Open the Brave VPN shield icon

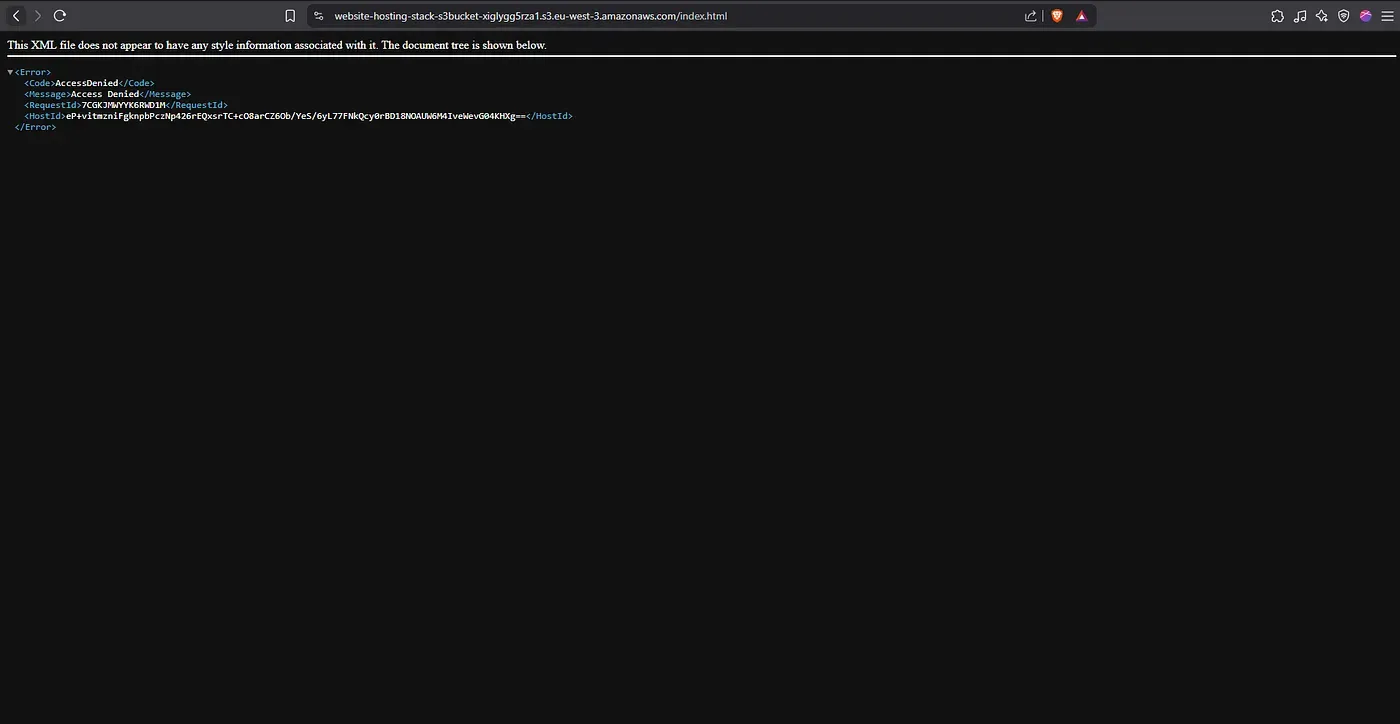tap(1343, 15)
